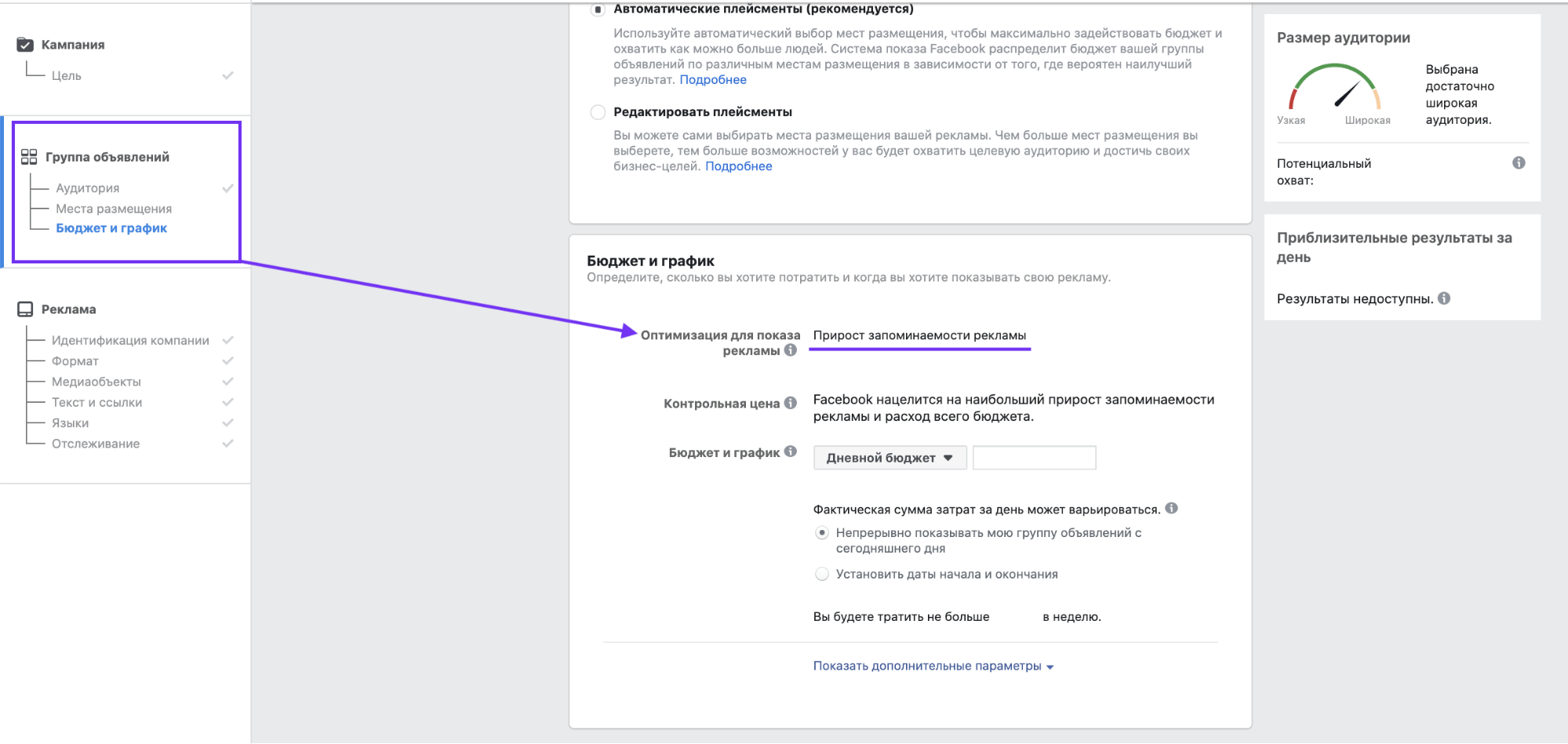Open Аудитория section in sidebar

88,188
